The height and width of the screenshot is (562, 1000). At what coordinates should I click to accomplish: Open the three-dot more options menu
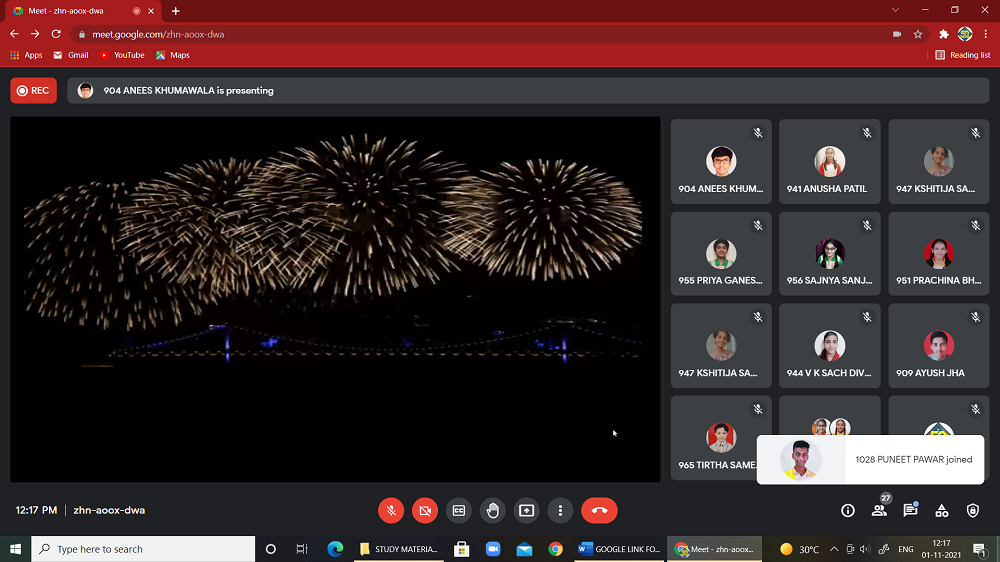pos(561,510)
